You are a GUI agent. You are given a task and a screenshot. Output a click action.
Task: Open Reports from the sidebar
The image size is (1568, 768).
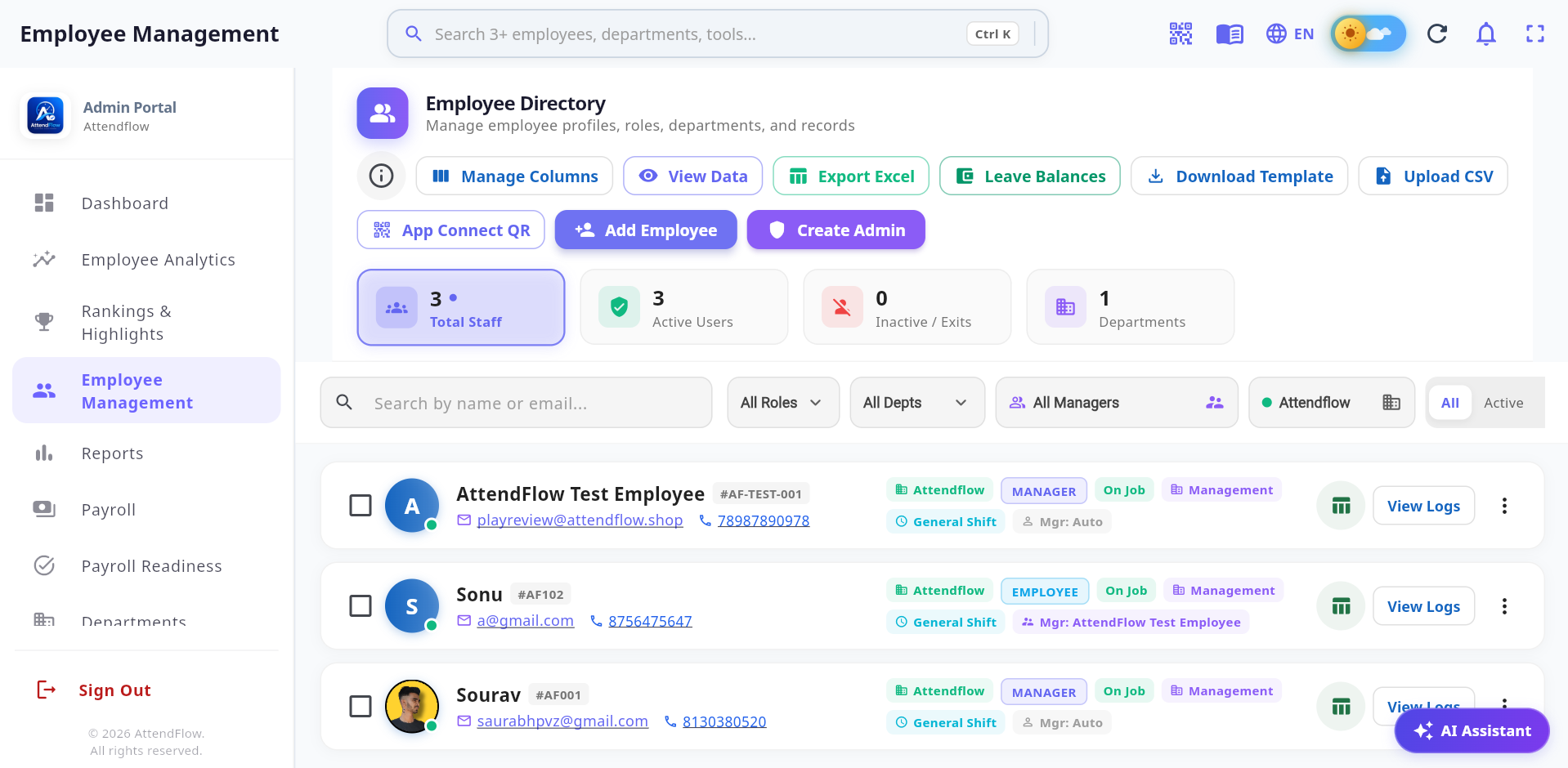pyautogui.click(x=146, y=453)
